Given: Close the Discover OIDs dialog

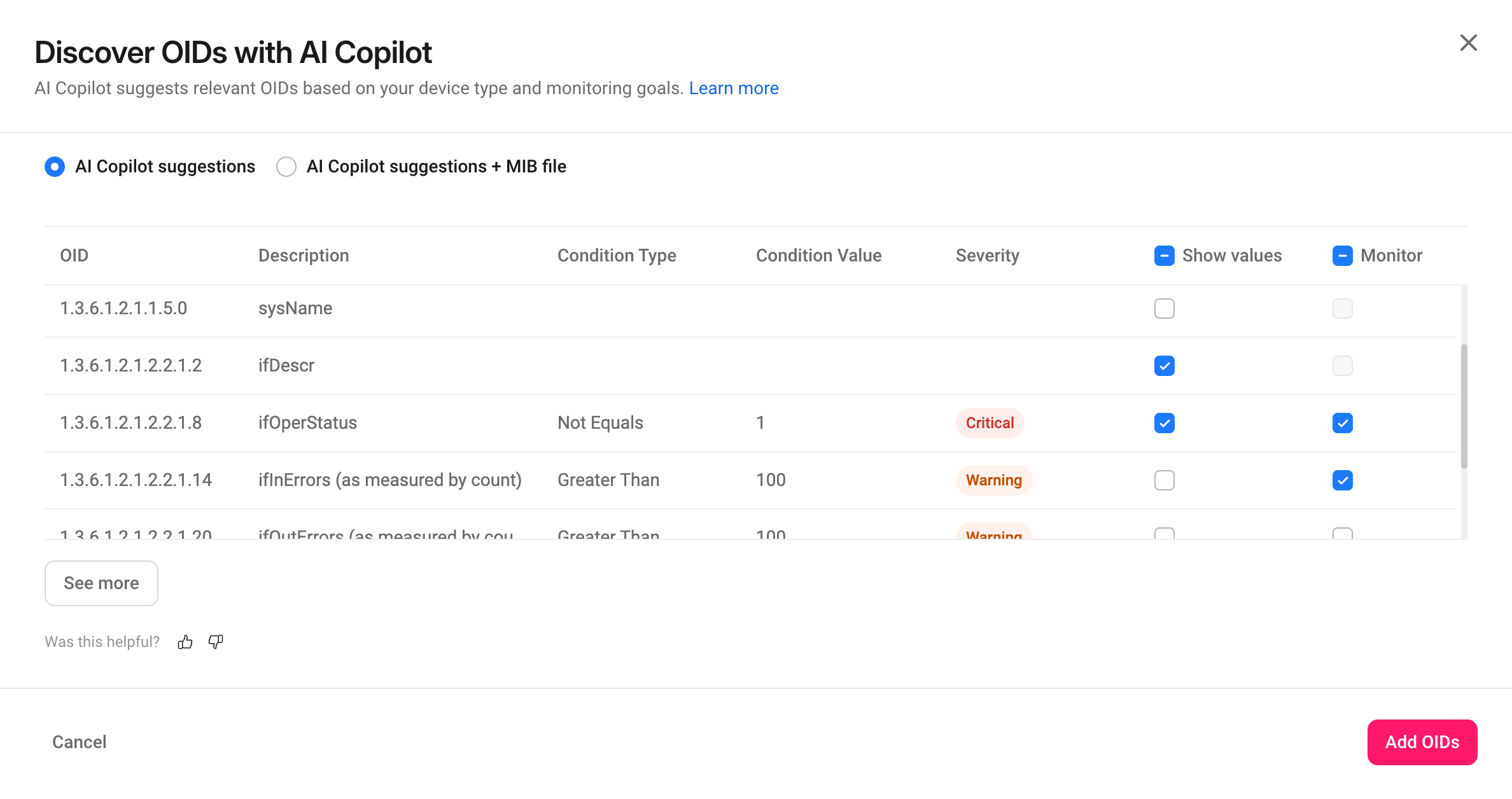Looking at the screenshot, I should 1468,43.
